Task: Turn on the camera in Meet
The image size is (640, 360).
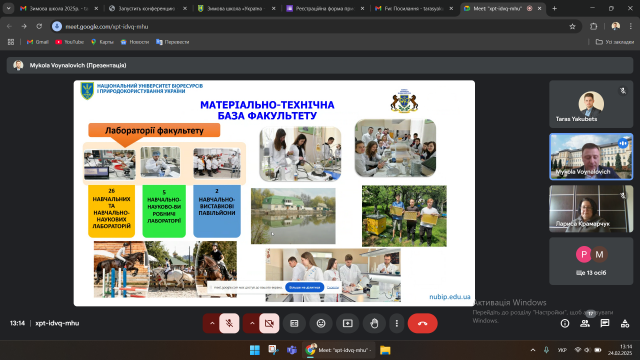Action: pyautogui.click(x=269, y=323)
